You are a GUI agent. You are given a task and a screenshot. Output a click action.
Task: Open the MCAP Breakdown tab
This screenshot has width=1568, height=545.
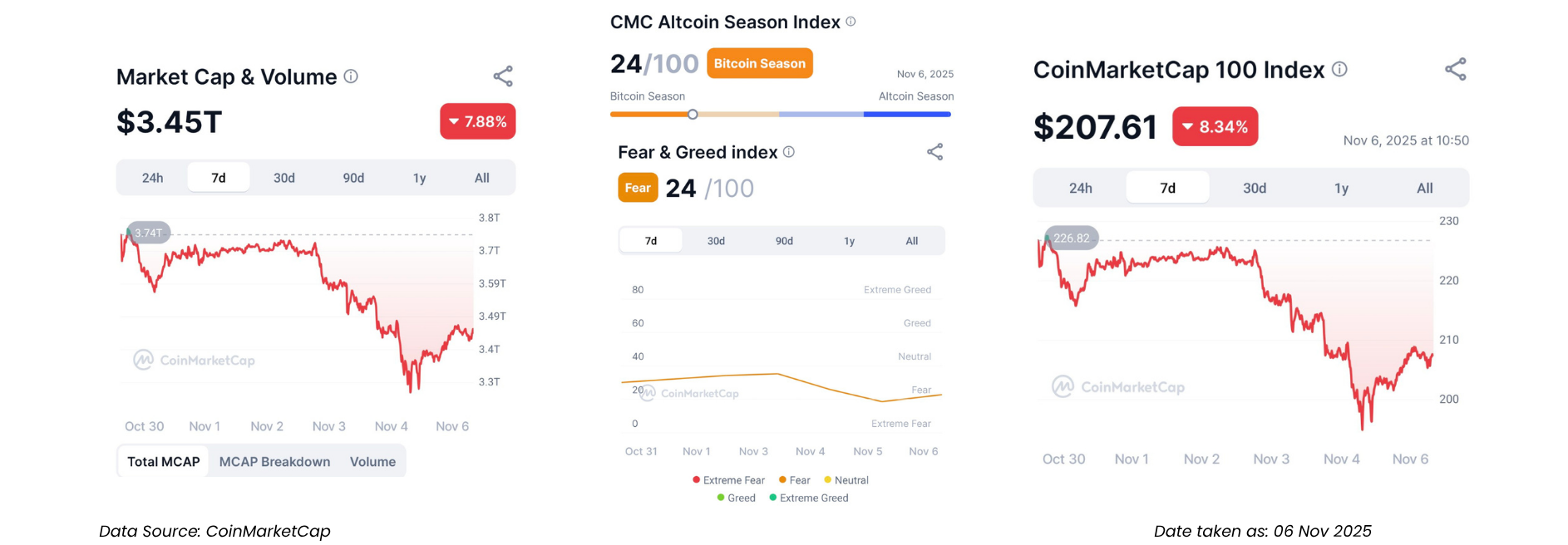[274, 462]
